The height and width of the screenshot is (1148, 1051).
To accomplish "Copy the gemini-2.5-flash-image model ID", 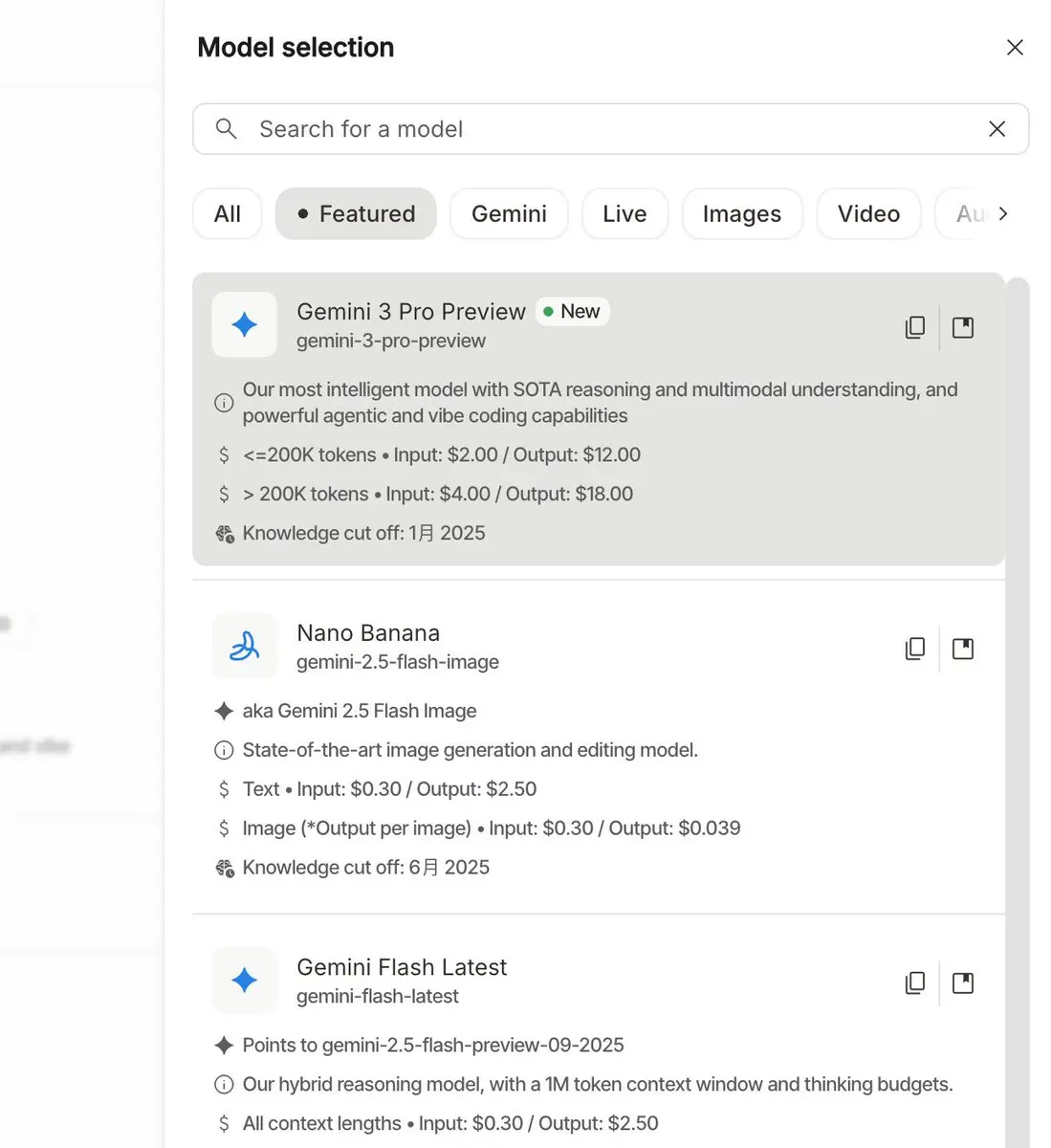I will coord(915,649).
